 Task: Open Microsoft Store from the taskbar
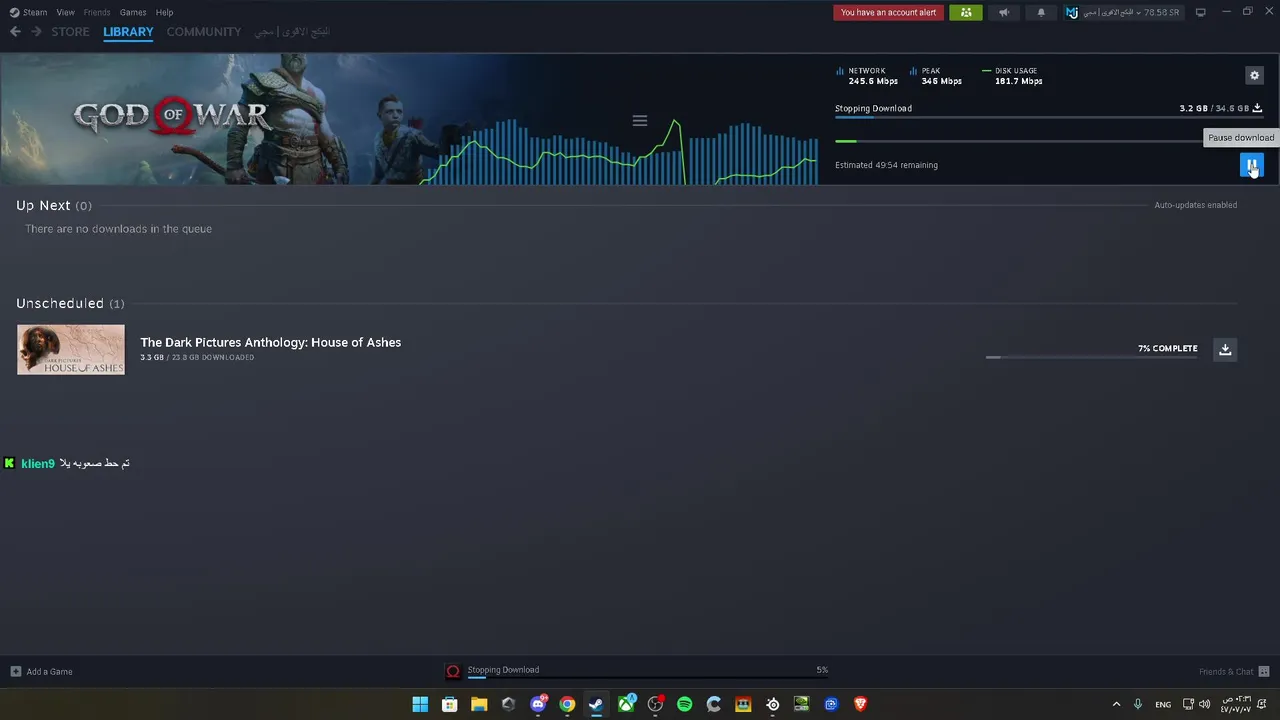coord(450,704)
